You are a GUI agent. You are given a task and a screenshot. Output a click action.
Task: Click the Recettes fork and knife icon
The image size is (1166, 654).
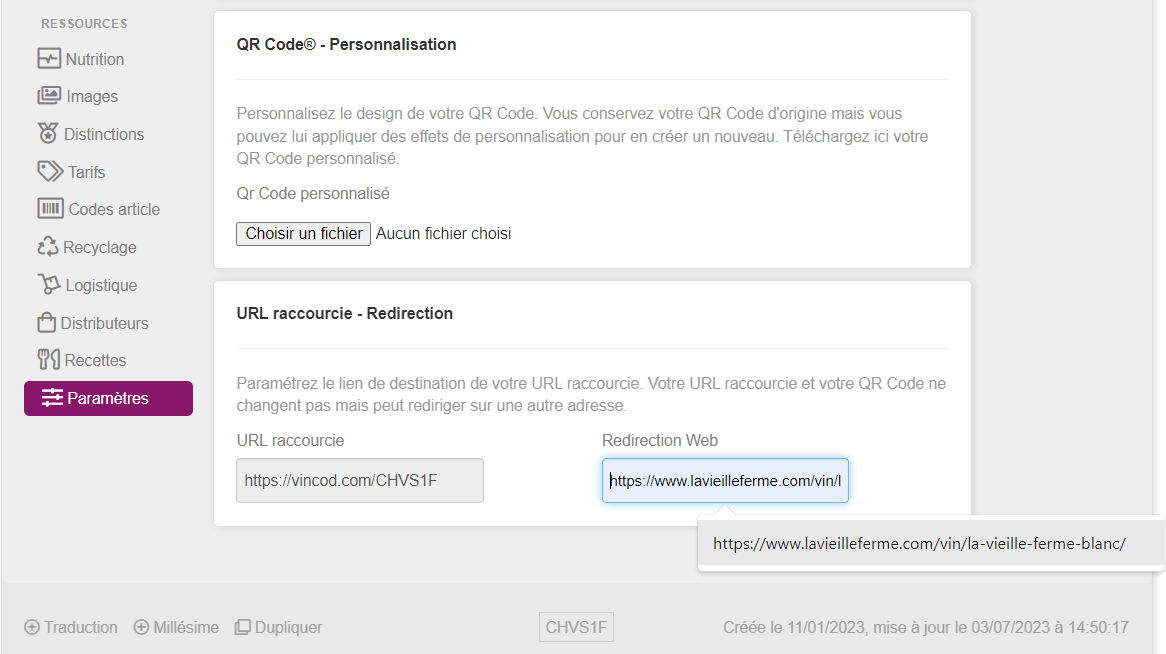(x=48, y=360)
